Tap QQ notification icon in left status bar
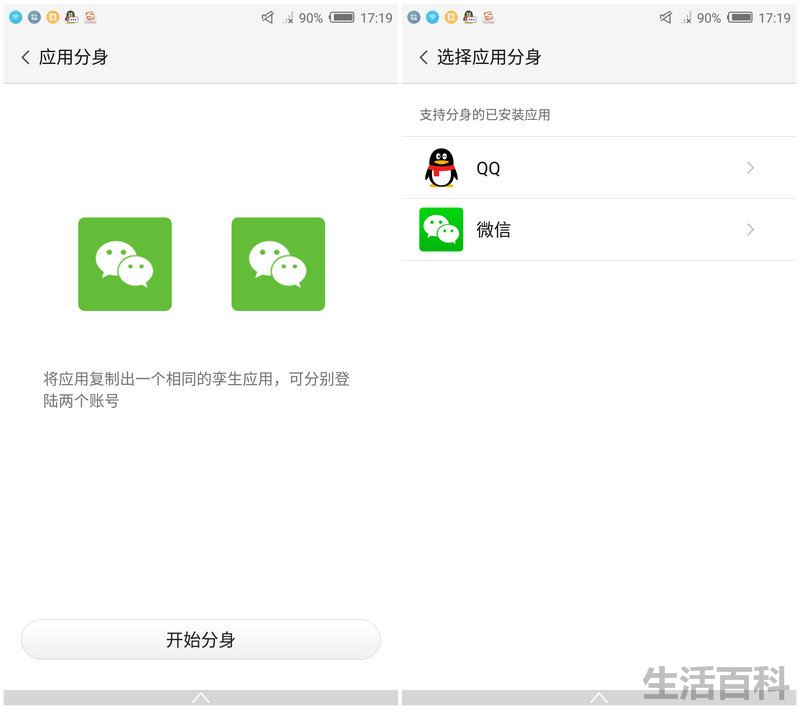The width and height of the screenshot is (800, 709). pos(71,17)
